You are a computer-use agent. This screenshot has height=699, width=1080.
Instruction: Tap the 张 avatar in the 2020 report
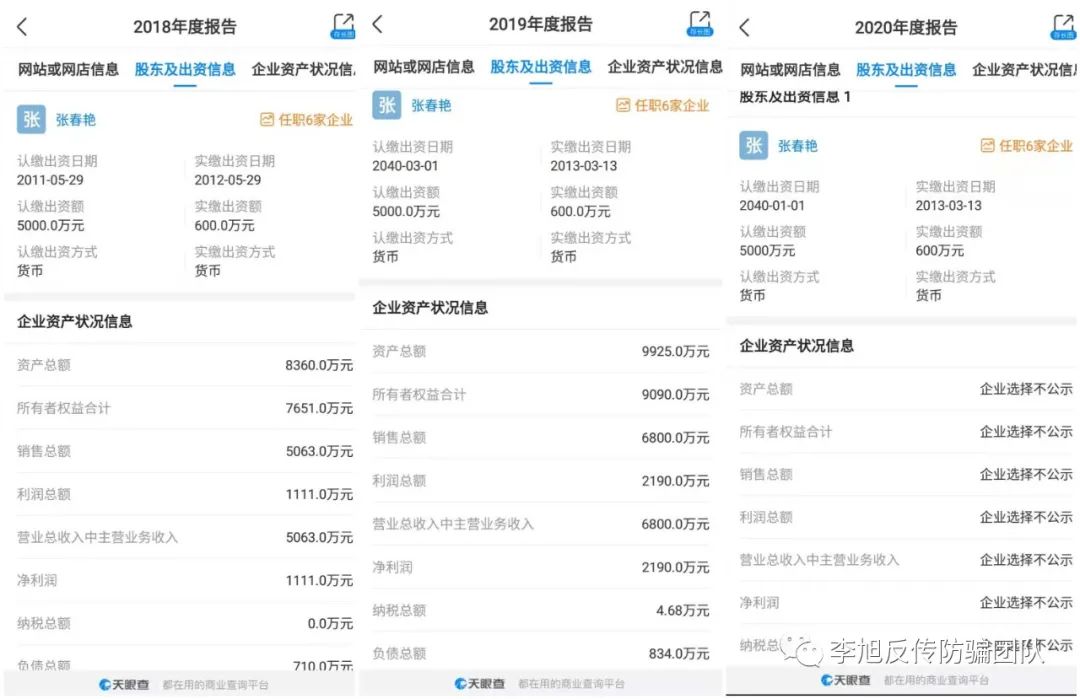click(754, 146)
